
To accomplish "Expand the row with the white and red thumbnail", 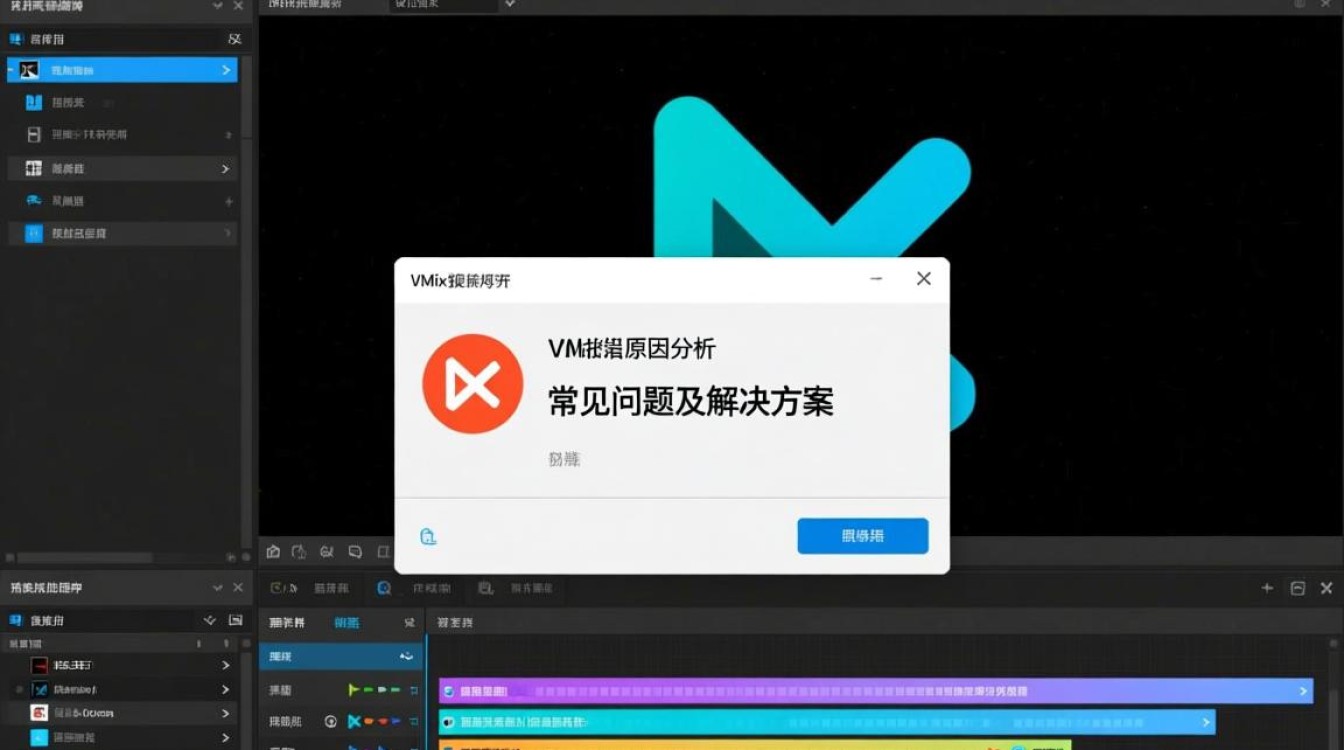I will (226, 713).
